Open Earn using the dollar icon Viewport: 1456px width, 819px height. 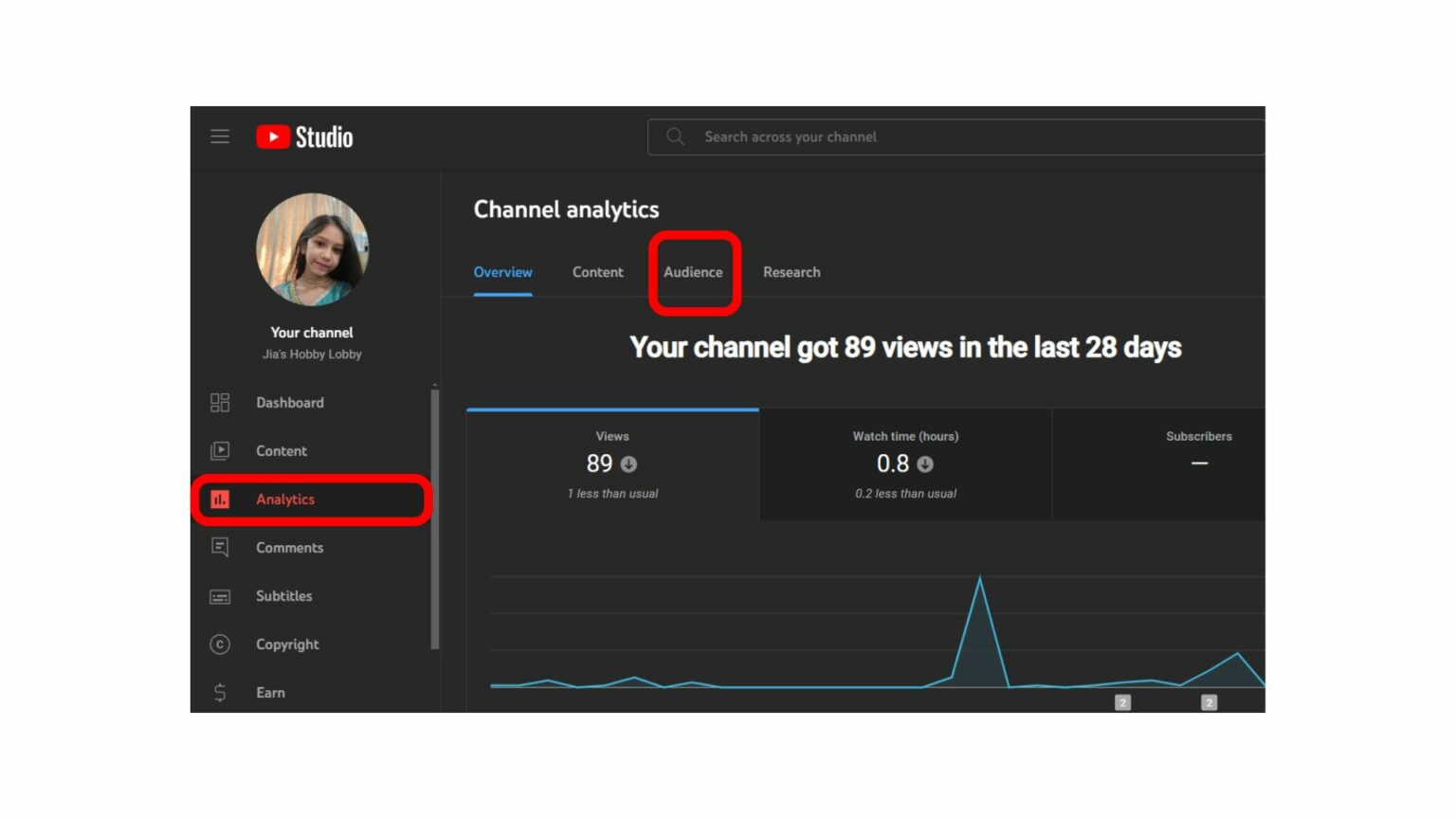coord(220,692)
